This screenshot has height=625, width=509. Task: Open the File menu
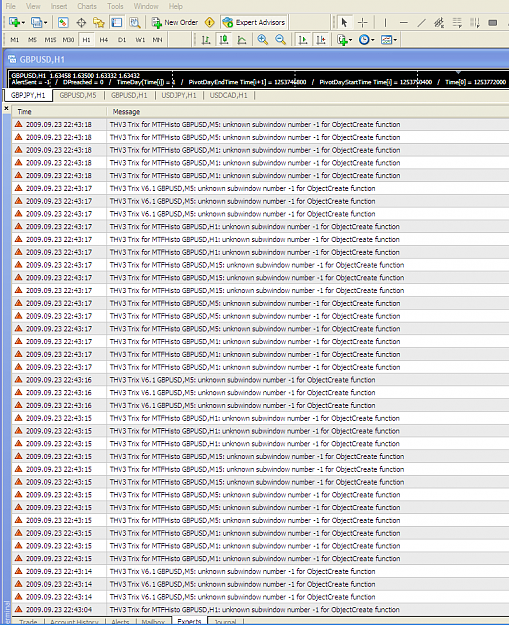pyautogui.click(x=11, y=6)
